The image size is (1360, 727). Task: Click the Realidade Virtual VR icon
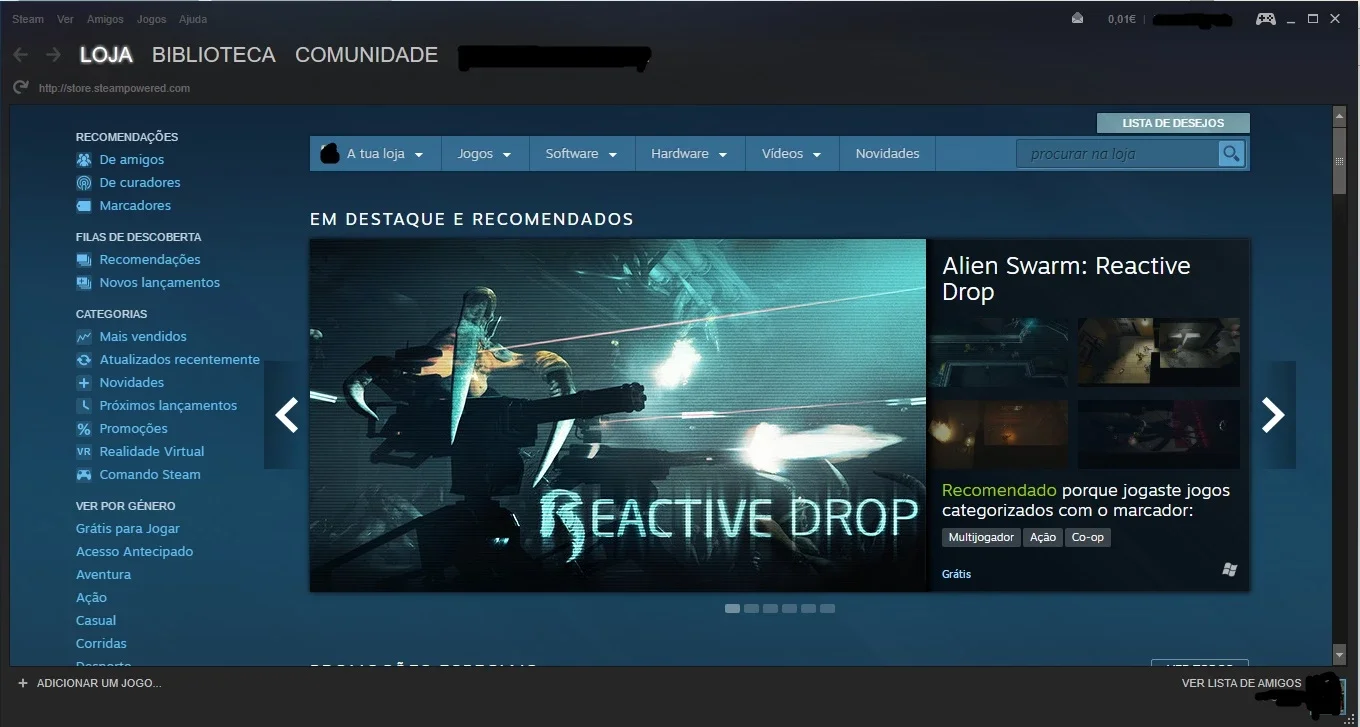point(84,452)
